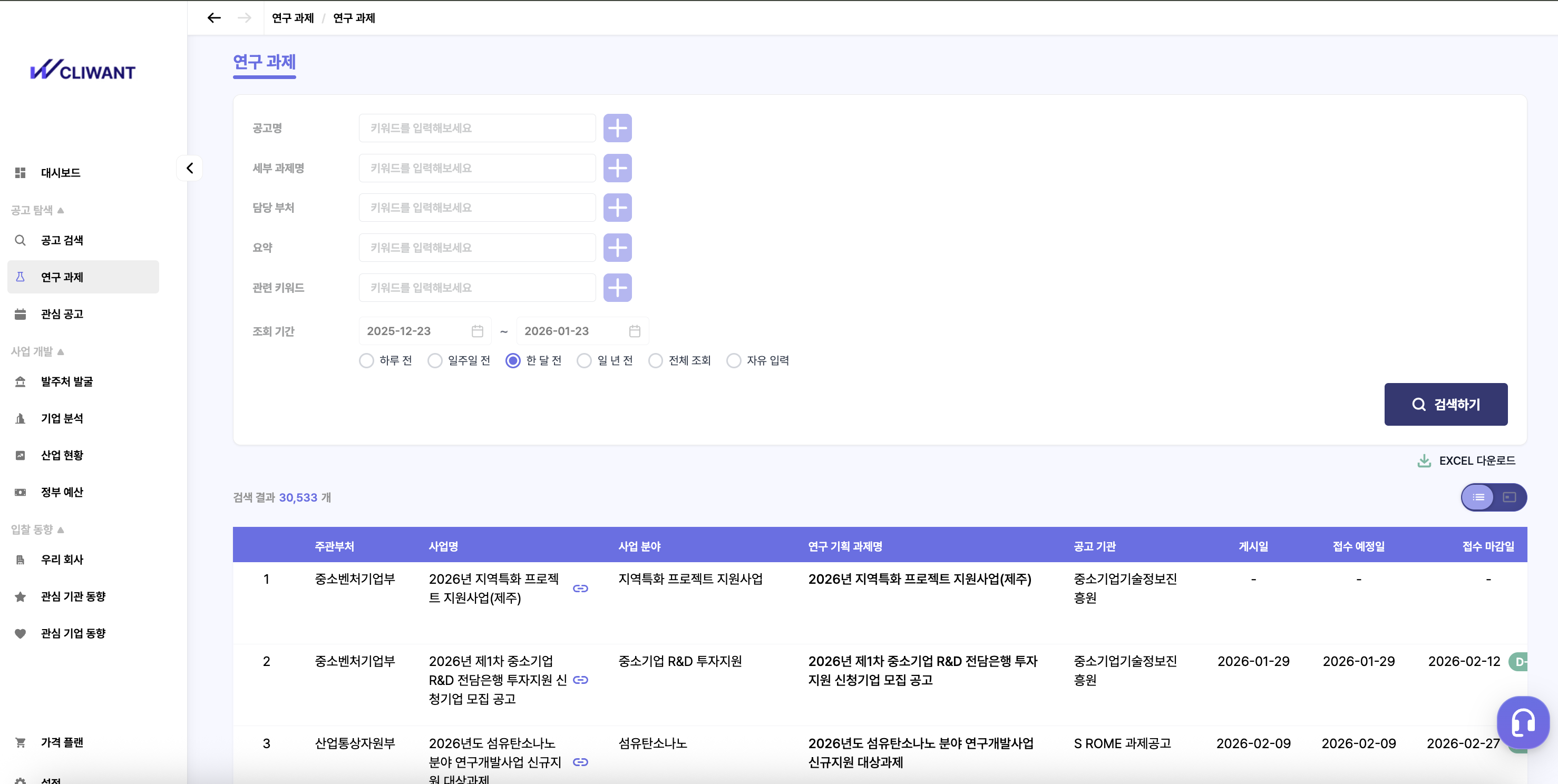The image size is (1558, 784).
Task: Select the 자유 입력 radio button
Action: [734, 360]
